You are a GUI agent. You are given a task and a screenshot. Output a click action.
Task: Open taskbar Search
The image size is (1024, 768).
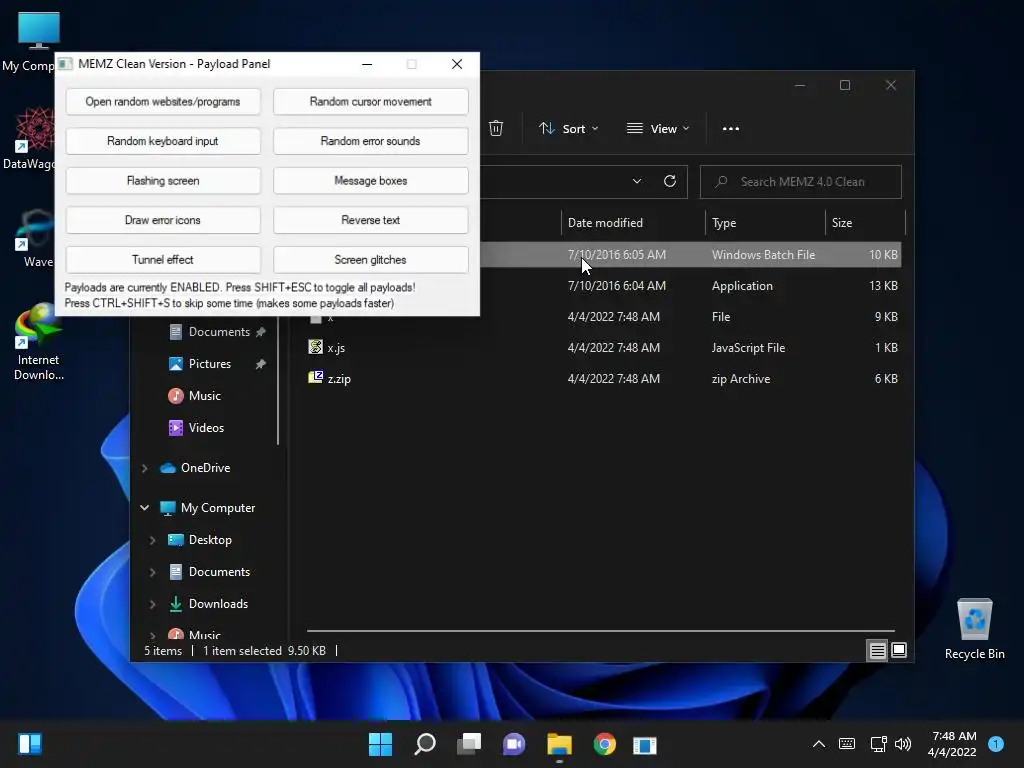click(424, 744)
